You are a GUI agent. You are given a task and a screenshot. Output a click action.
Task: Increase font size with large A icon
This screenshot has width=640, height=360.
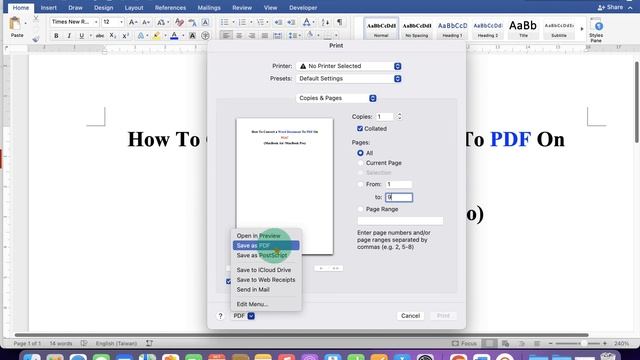133,22
